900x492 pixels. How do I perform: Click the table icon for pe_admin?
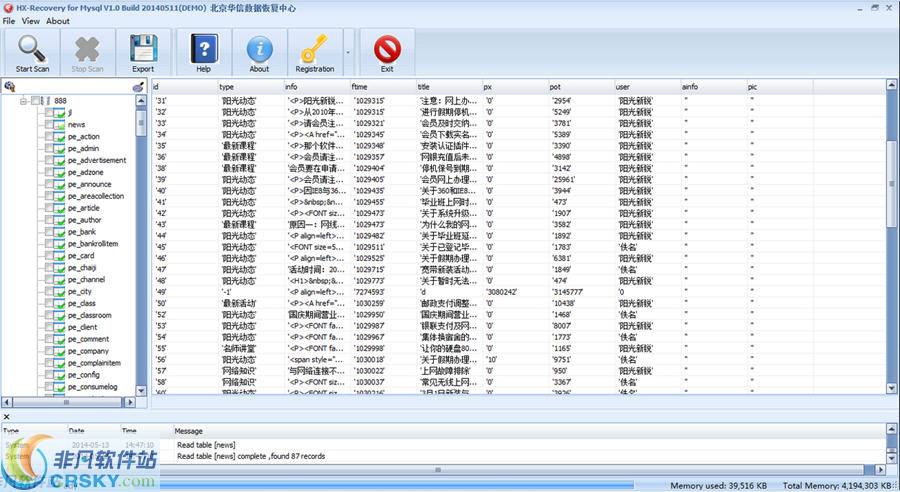tap(60, 148)
